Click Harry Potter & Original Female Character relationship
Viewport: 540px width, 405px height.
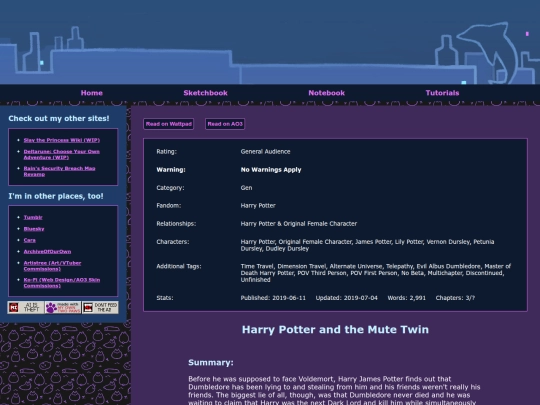(299, 224)
